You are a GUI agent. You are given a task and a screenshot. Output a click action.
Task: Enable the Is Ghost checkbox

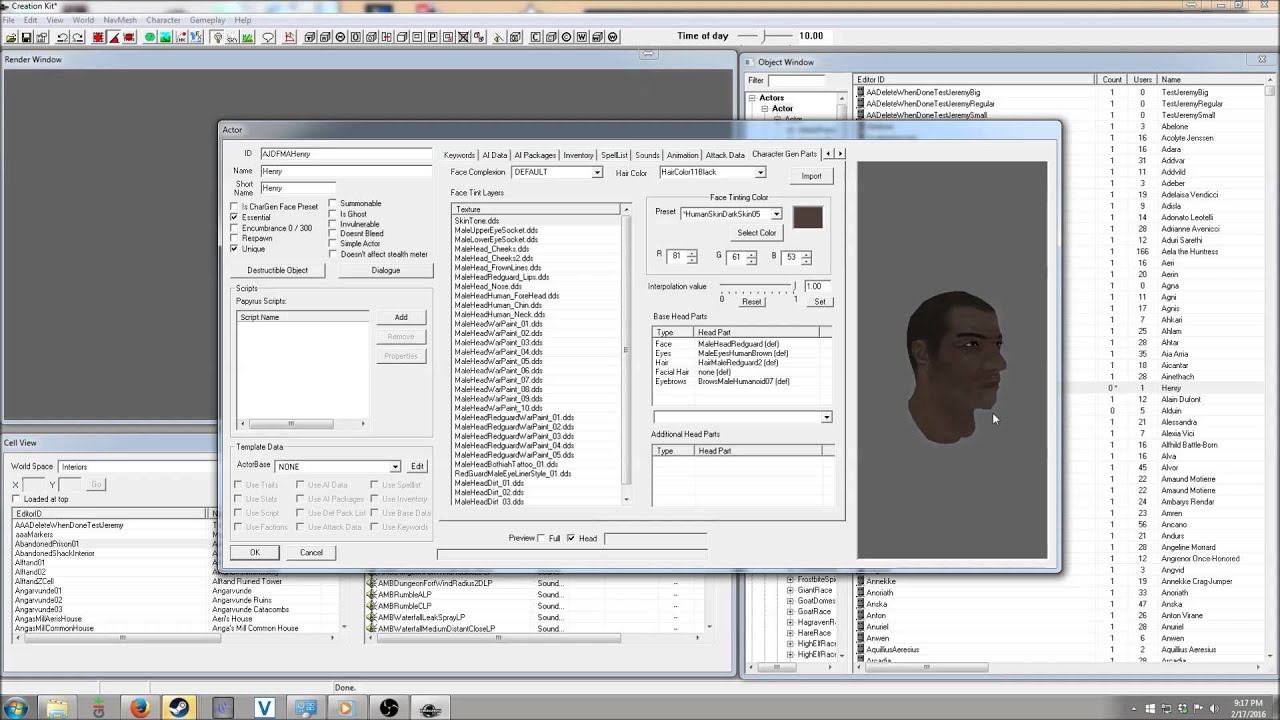(333, 214)
